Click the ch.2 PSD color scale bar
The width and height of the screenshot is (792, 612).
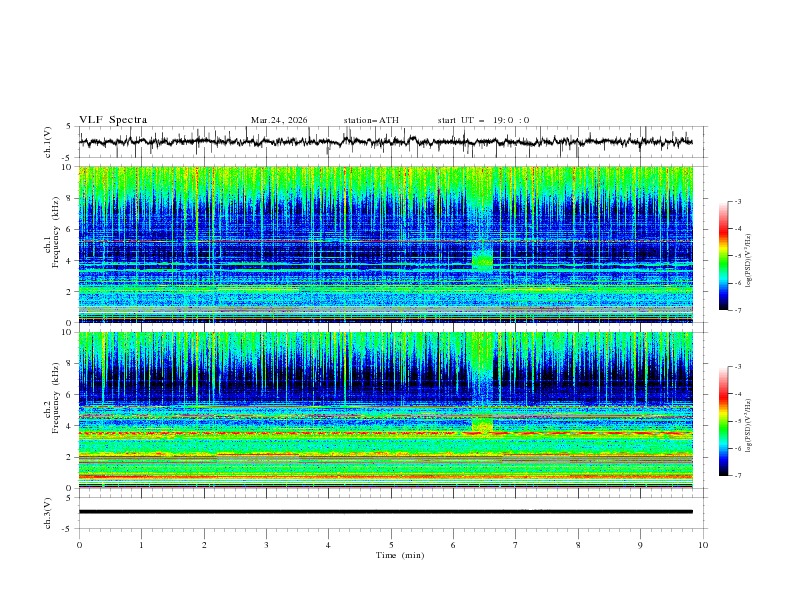point(724,421)
